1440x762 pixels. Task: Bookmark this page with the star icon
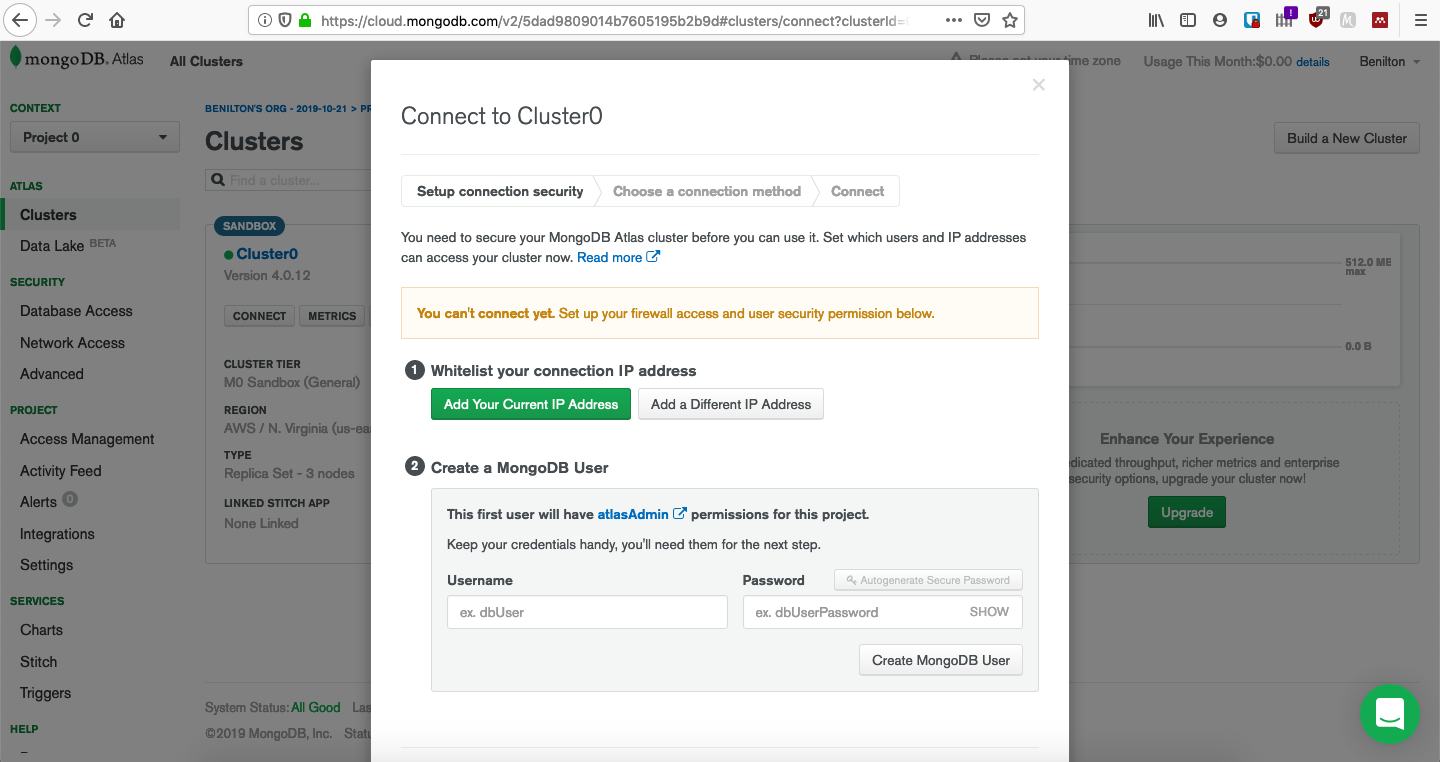[x=1010, y=20]
